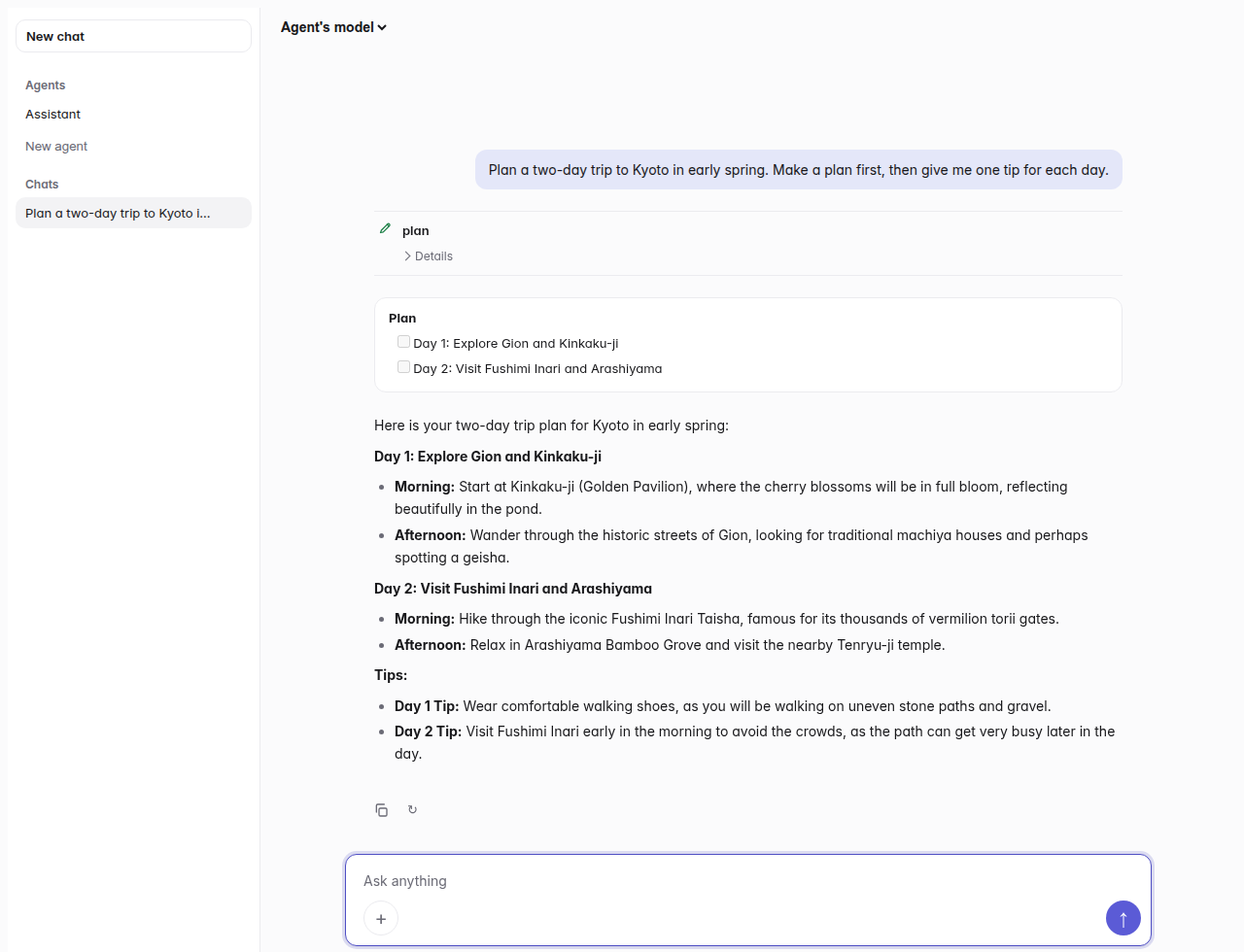Click the 'Chats' sidebar heading

42,185
